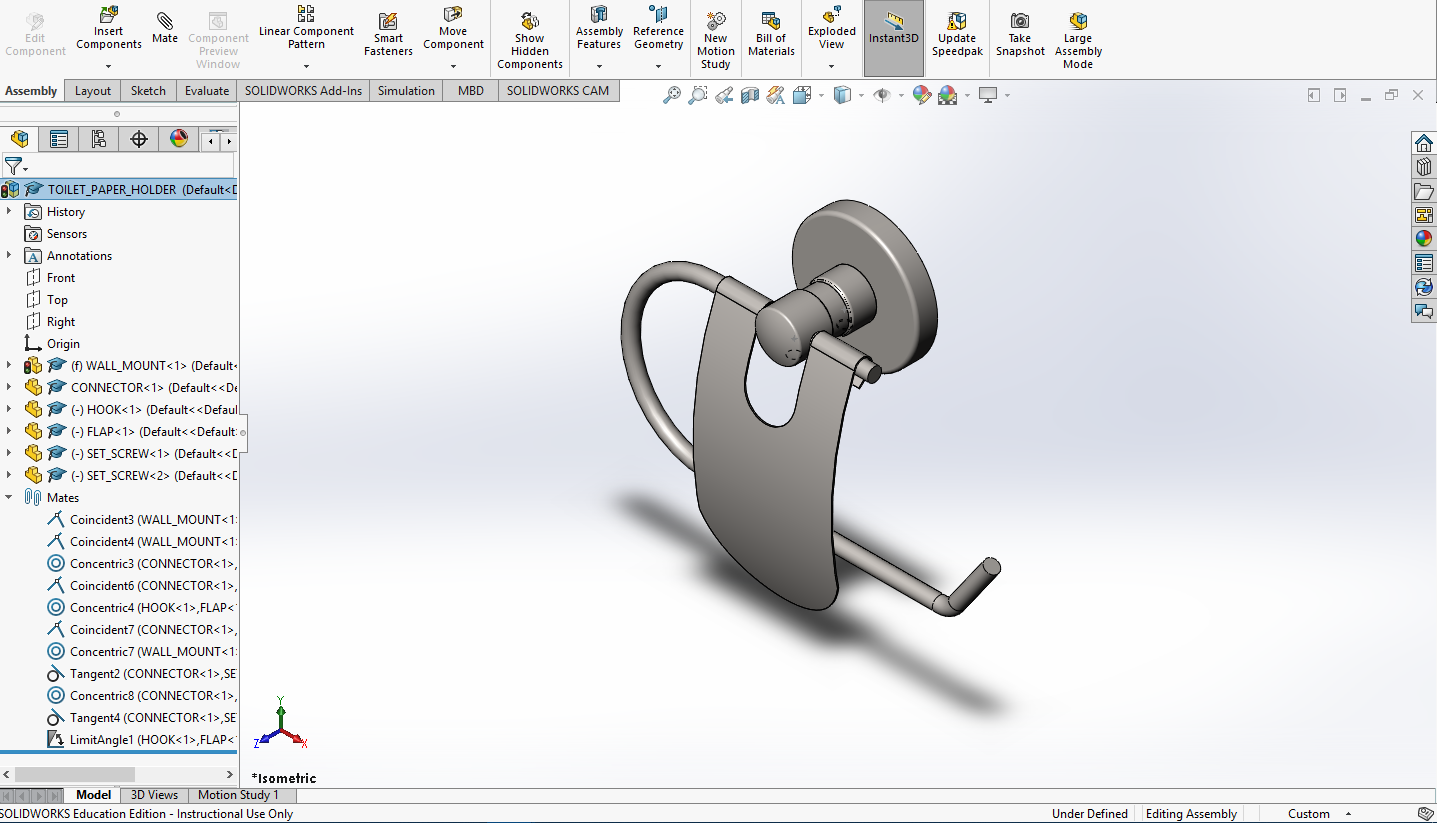The image size is (1437, 823).
Task: Click Zoom to Fit icon in view toolbar
Action: coord(672,95)
